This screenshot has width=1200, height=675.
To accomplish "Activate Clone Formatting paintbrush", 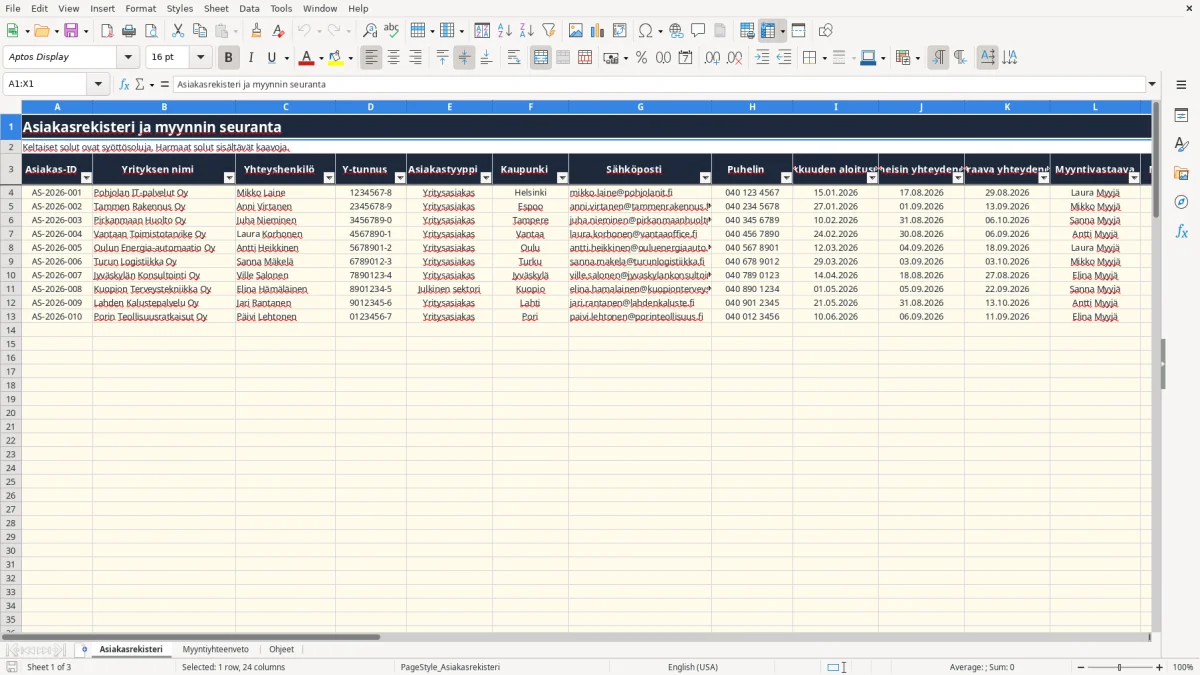I will click(x=256, y=31).
